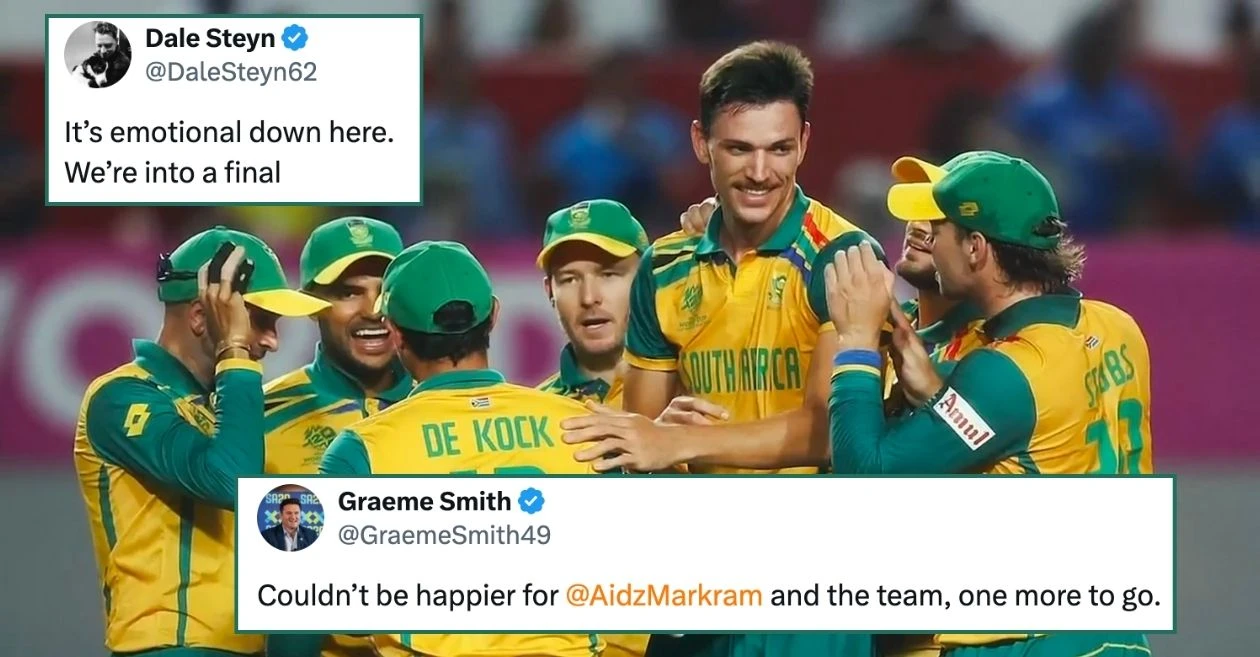1260x657 pixels.
Task: Click Dale Steyn's blue verified badge
Action: [x=294, y=38]
